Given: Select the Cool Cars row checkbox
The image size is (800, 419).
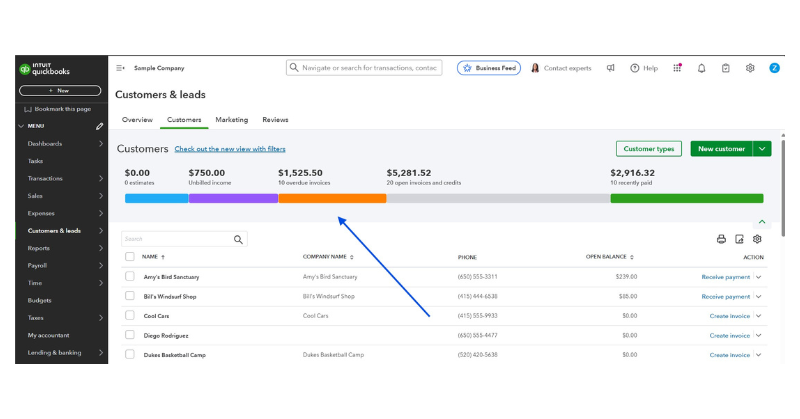Looking at the screenshot, I should (129, 315).
